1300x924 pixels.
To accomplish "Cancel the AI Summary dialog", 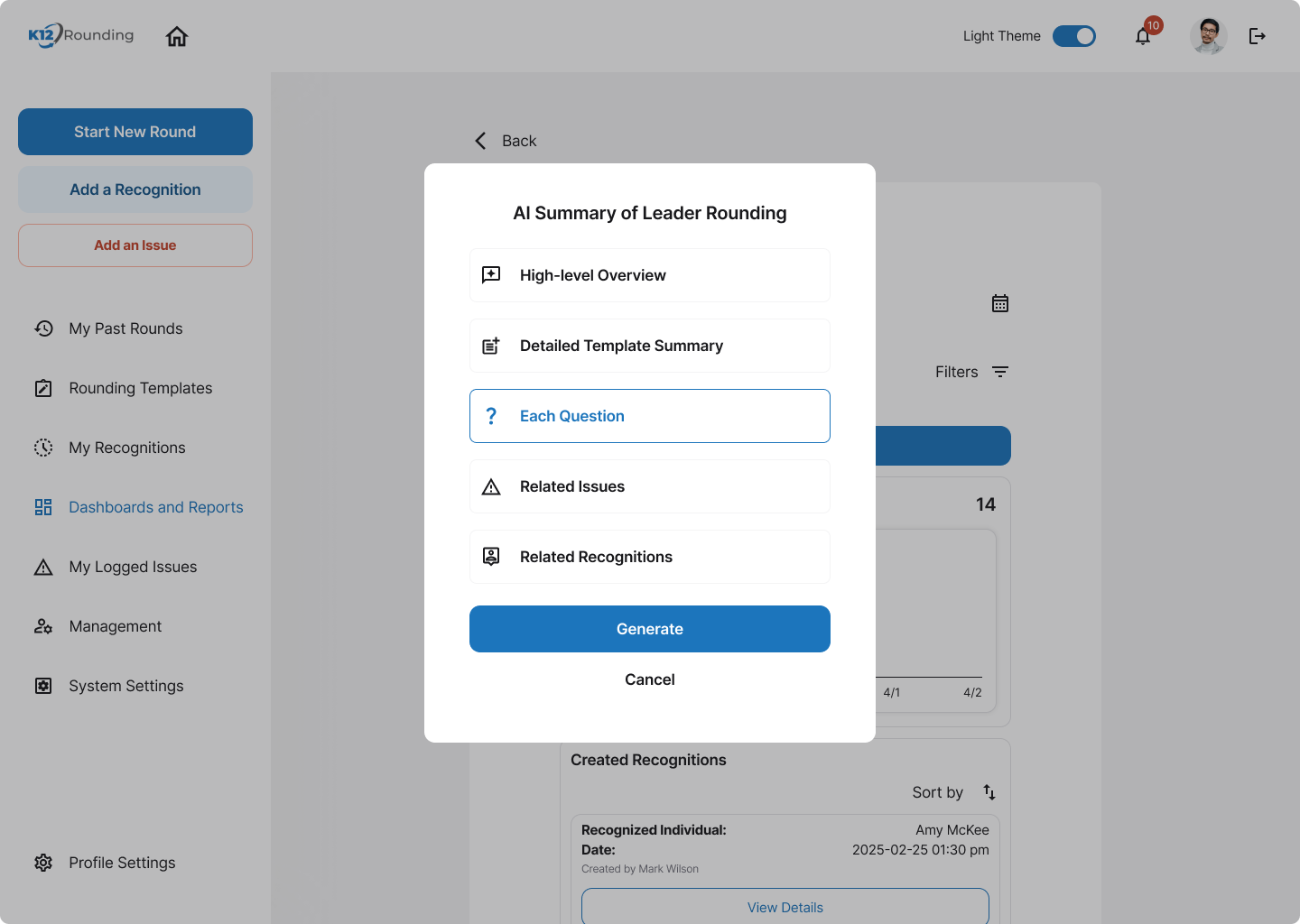I will 650,679.
